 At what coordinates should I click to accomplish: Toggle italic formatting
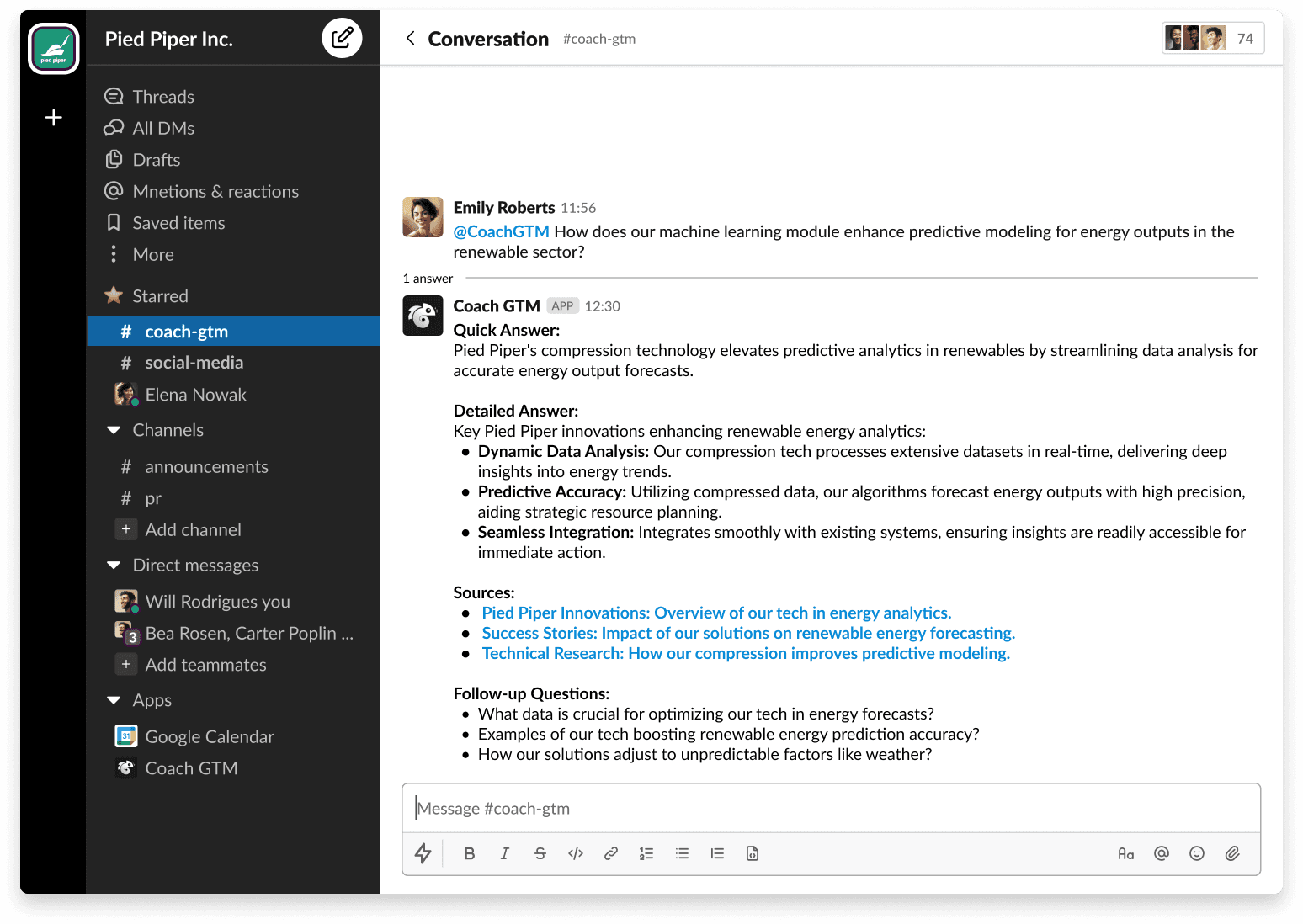505,853
